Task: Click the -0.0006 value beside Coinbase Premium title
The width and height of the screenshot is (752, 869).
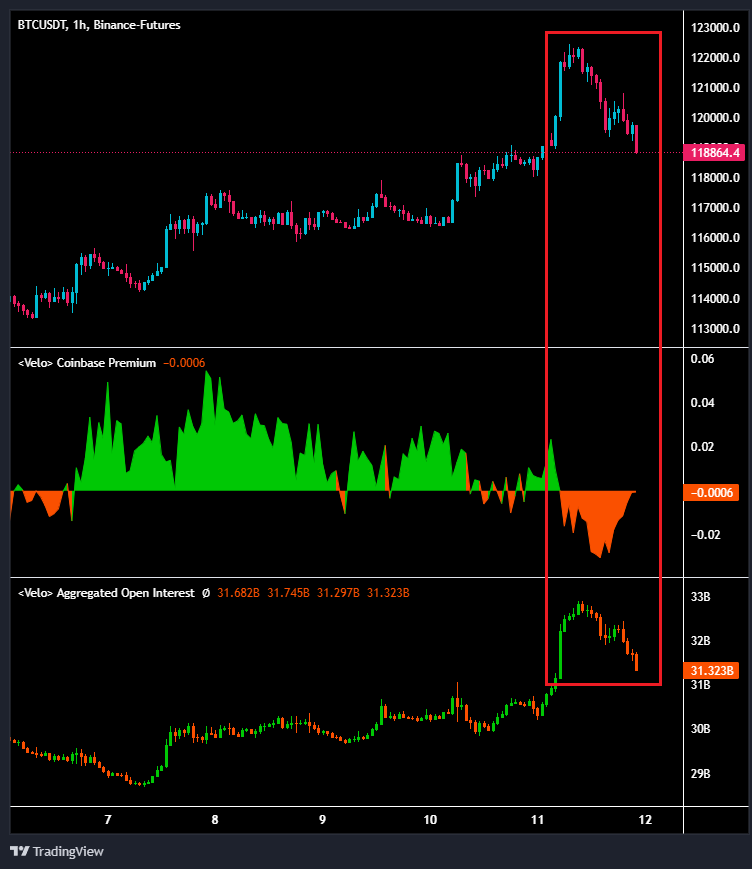Action: tap(184, 363)
